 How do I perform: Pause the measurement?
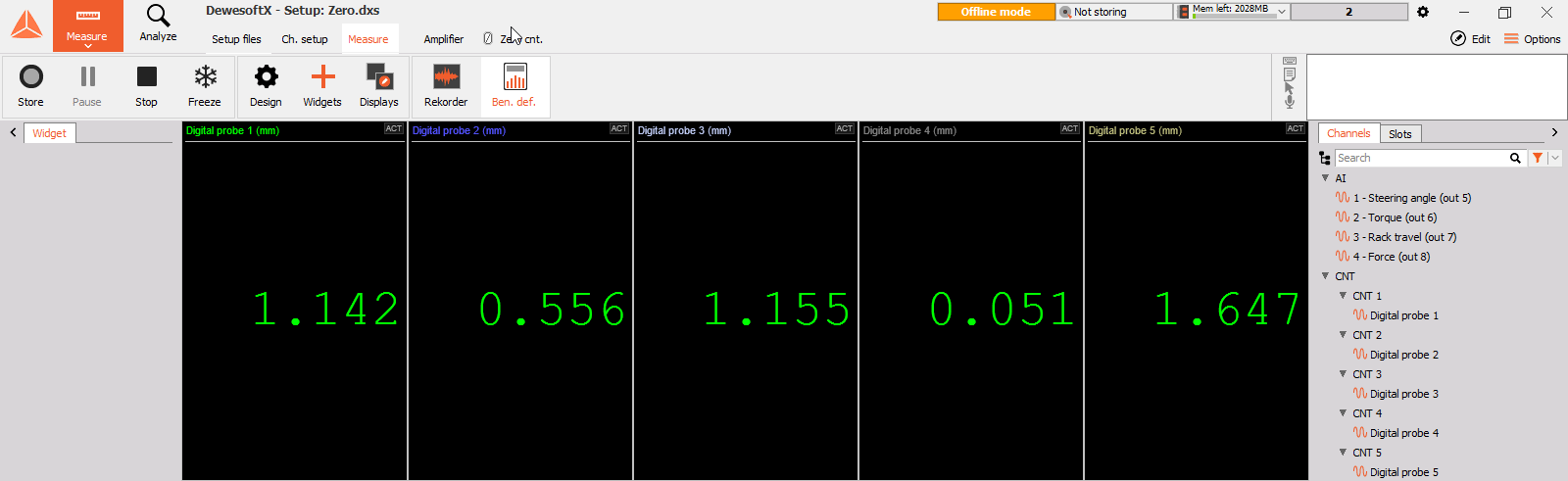[87, 86]
